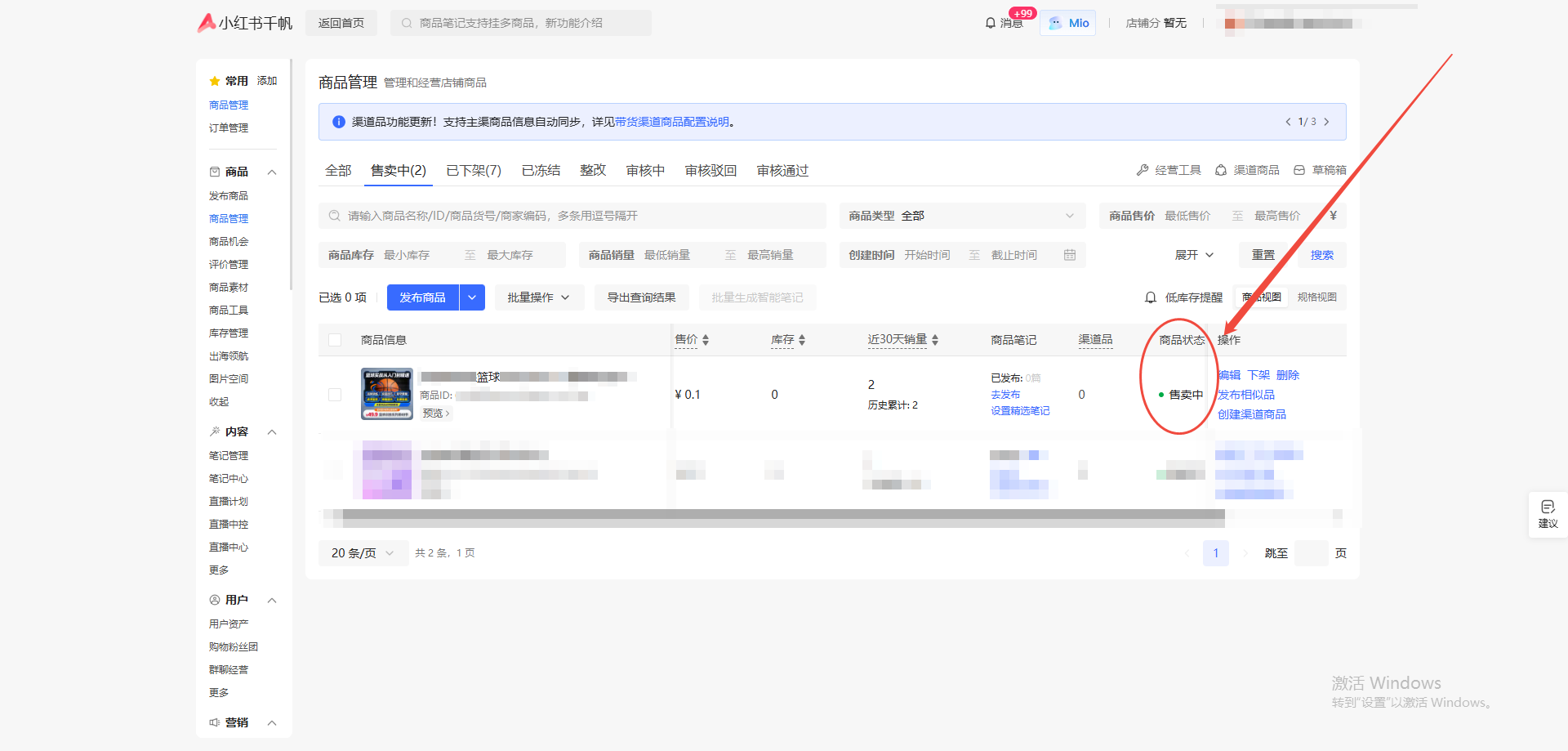Click the product name search input field
This screenshot has height=751, width=1568.
(x=572, y=216)
